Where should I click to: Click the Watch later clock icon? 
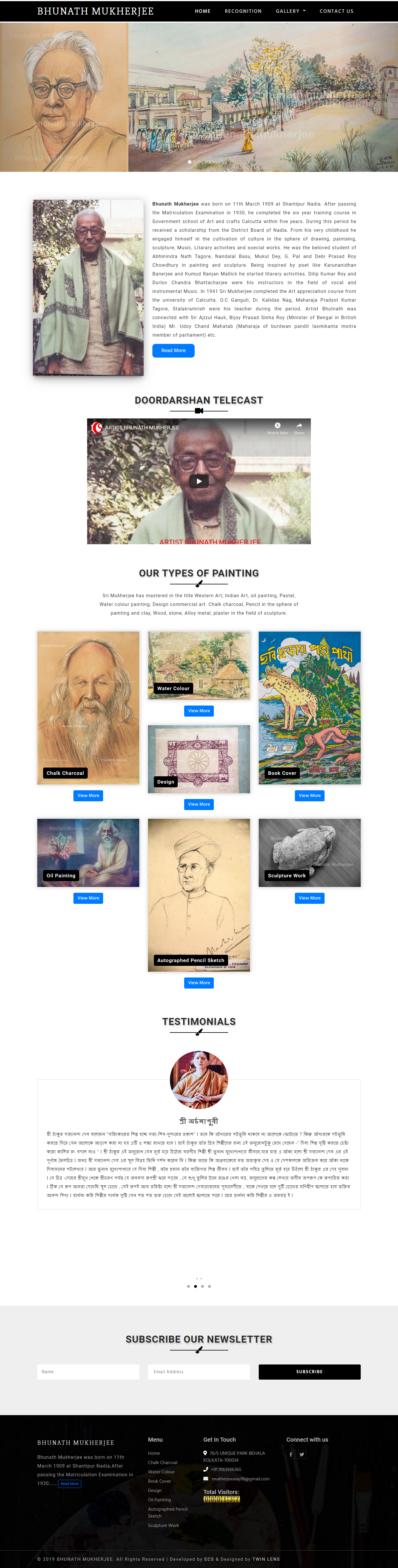[277, 425]
